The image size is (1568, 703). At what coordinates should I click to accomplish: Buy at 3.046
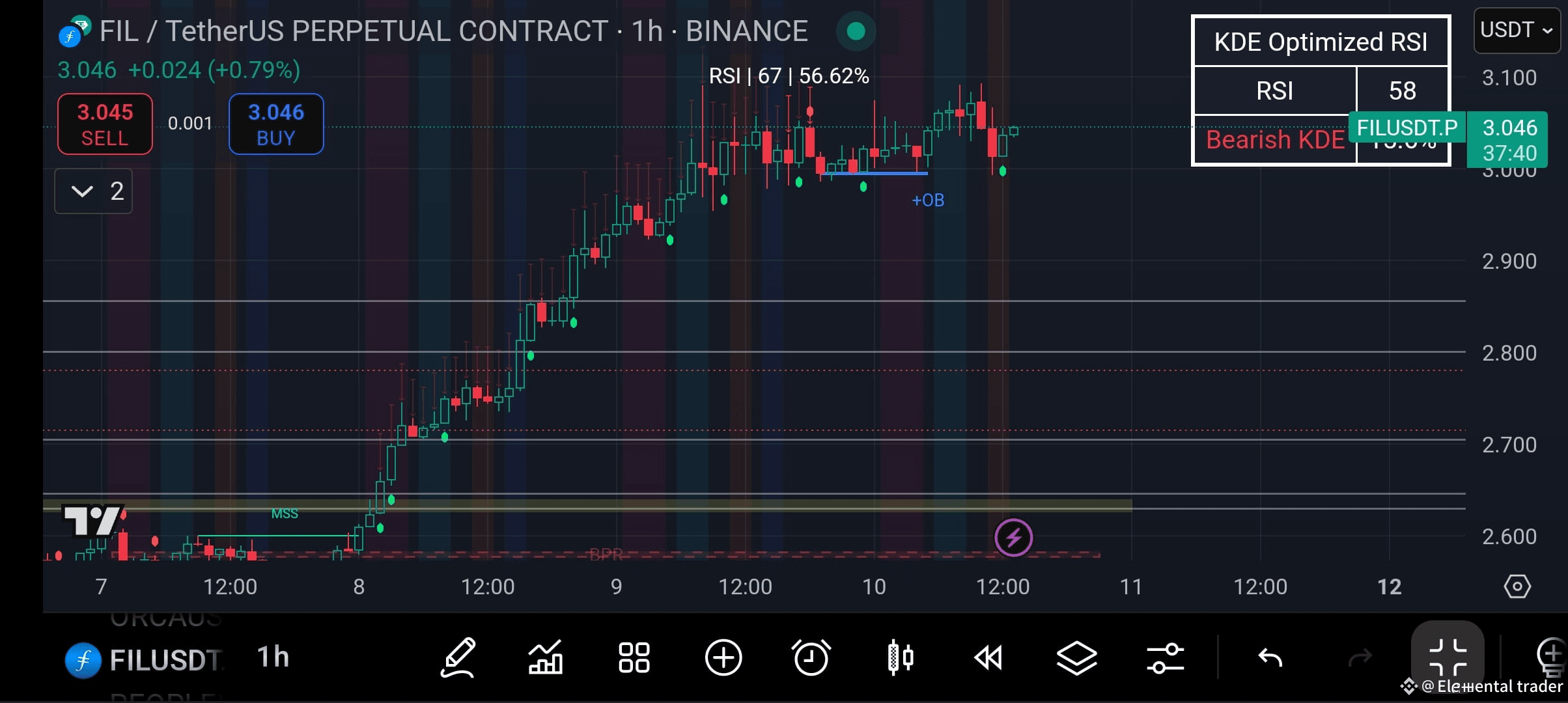pyautogui.click(x=276, y=124)
